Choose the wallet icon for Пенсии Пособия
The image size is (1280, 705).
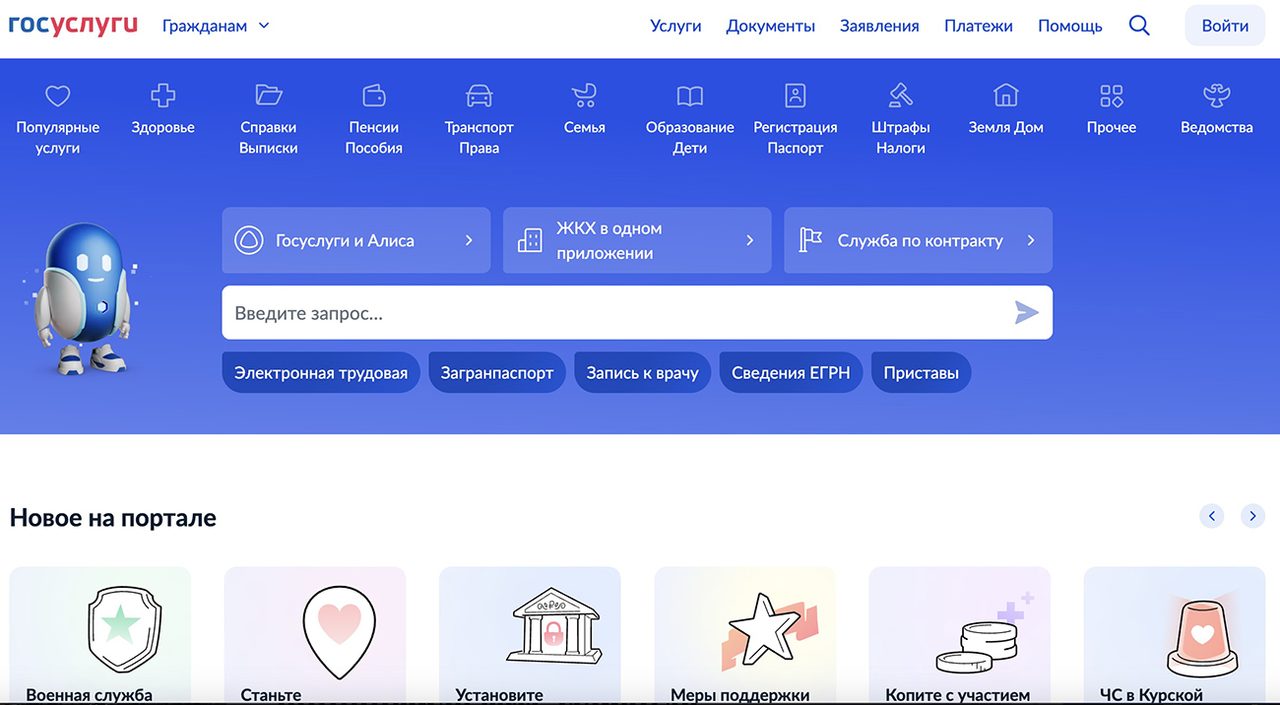pos(374,96)
